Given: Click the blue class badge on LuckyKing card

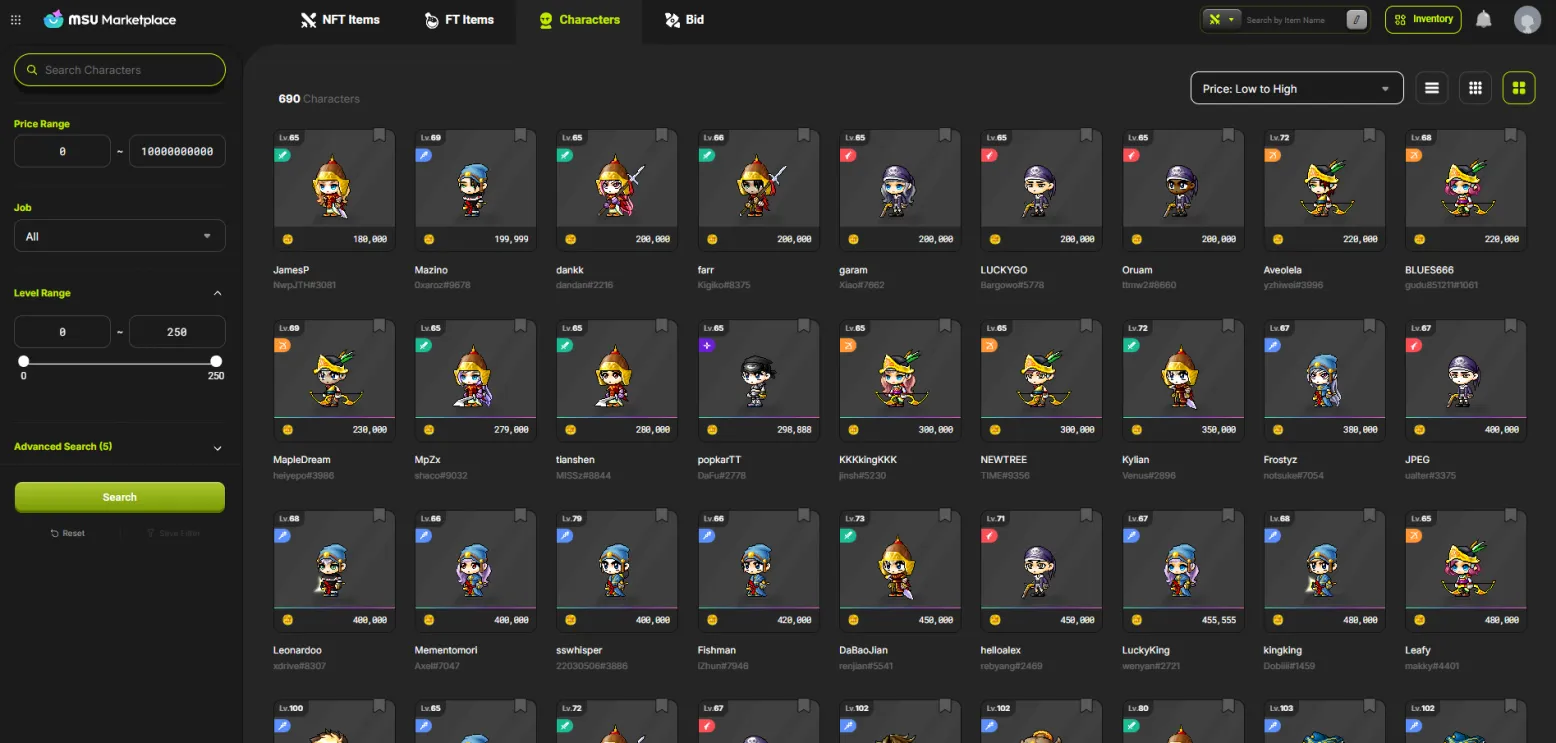Looking at the screenshot, I should coord(1131,536).
